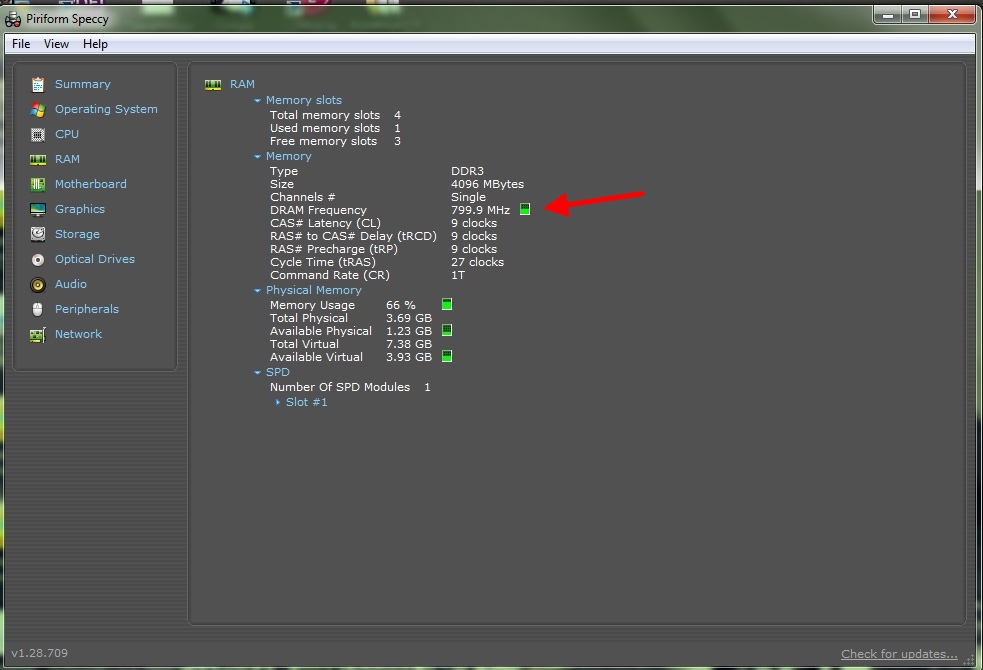The width and height of the screenshot is (983, 670).
Task: Click the Free memory slots row
Action: coord(335,142)
